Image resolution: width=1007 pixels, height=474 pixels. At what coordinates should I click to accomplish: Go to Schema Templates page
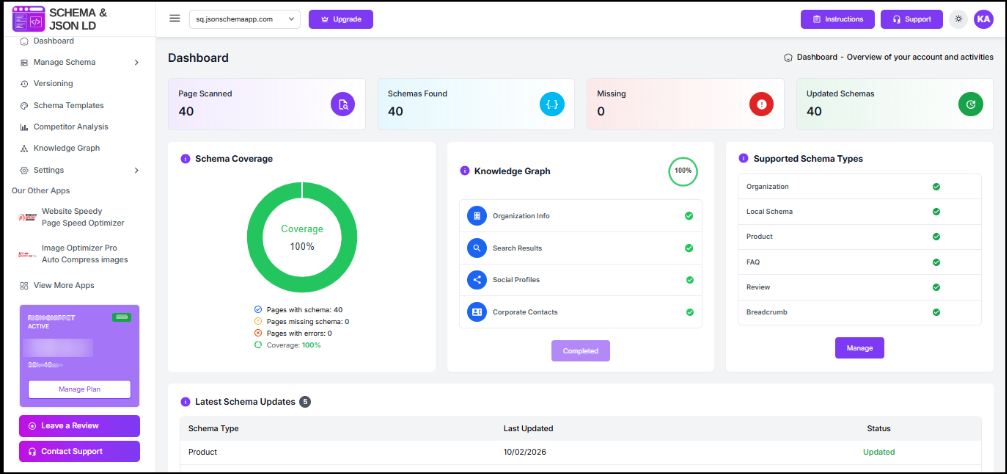pos(68,105)
